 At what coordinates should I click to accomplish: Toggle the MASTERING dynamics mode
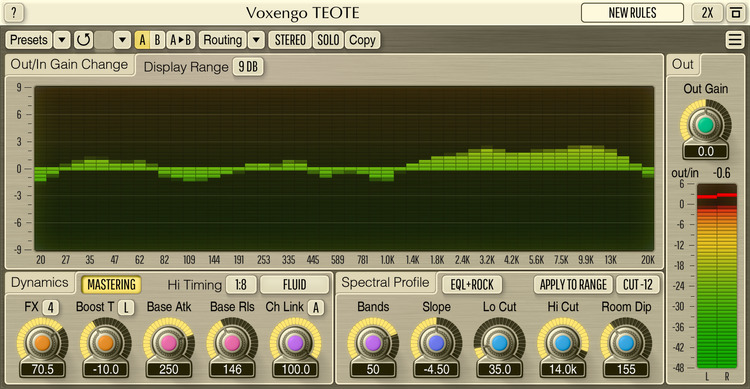point(111,285)
